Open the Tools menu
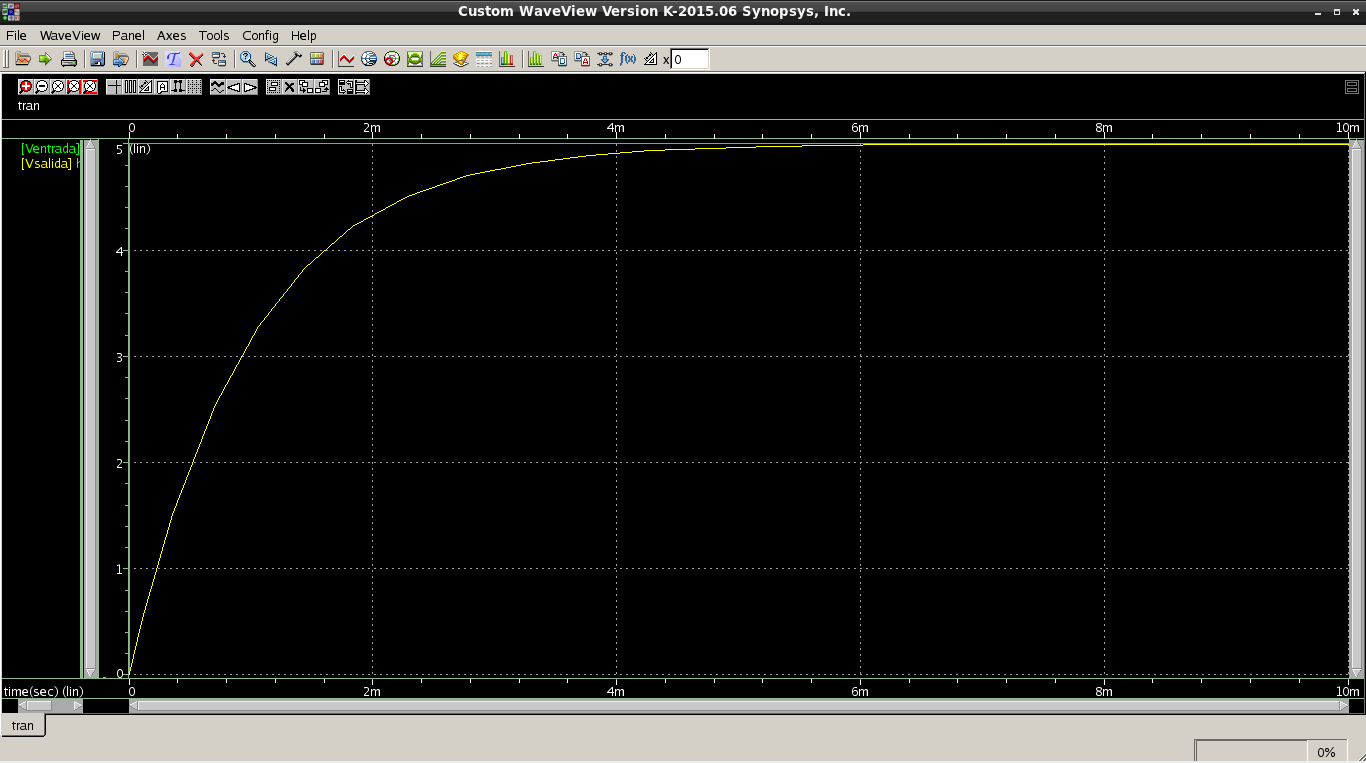1366x763 pixels. 214,35
